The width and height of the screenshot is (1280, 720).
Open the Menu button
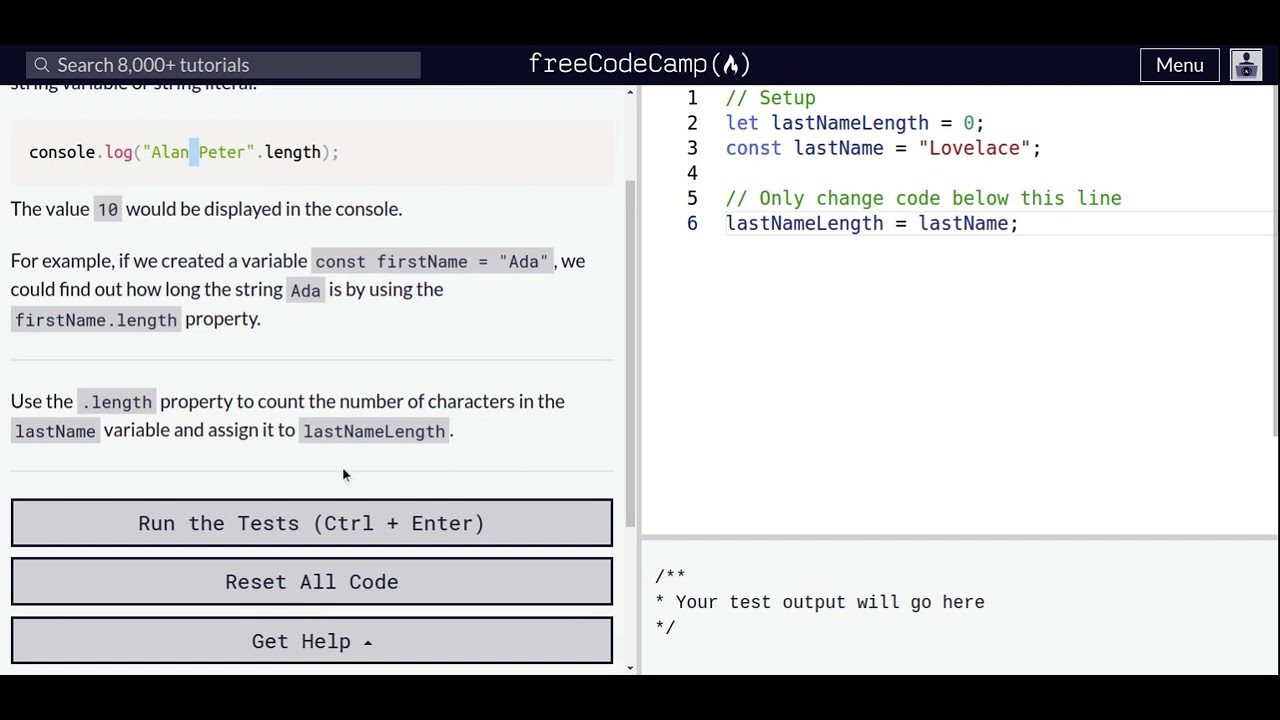tap(1180, 65)
